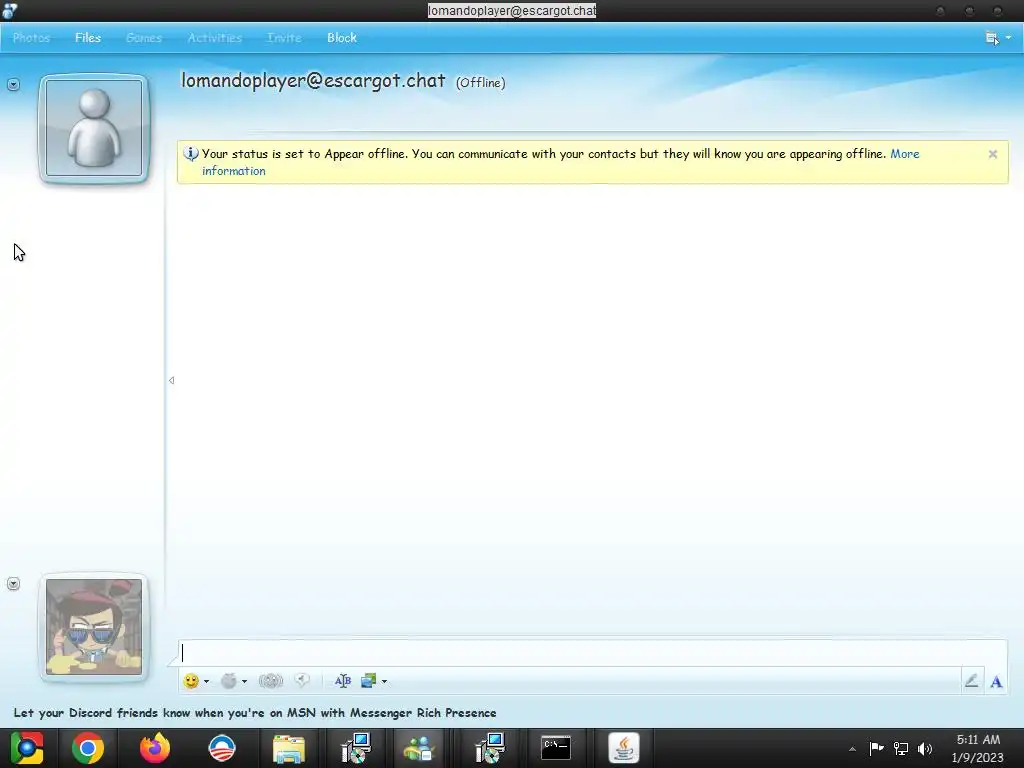Image resolution: width=1024 pixels, height=768 pixels.
Task: Click Invite in the top bar
Action: coord(284,38)
